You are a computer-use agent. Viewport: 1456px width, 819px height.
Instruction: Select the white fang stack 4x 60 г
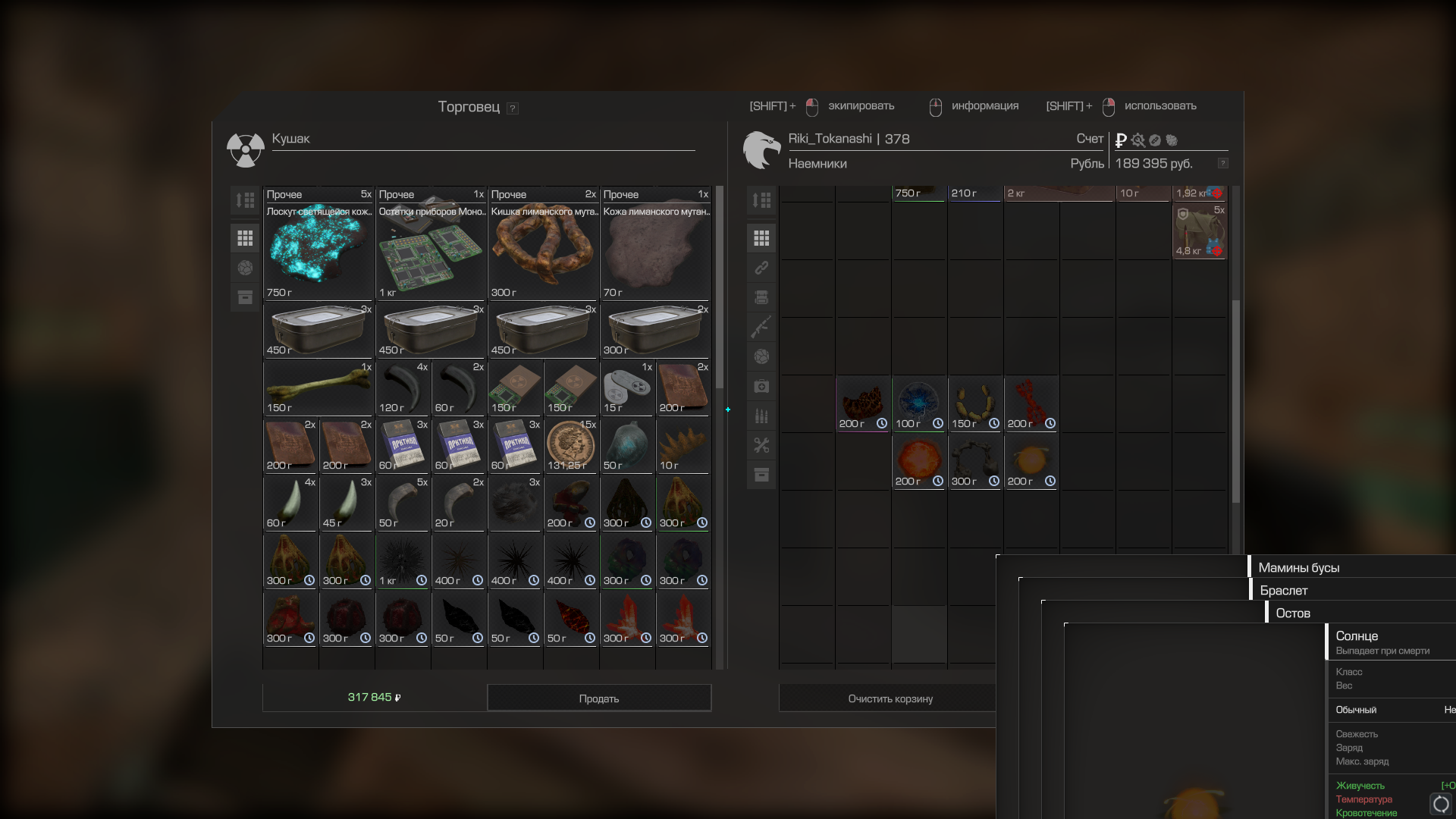point(290,503)
